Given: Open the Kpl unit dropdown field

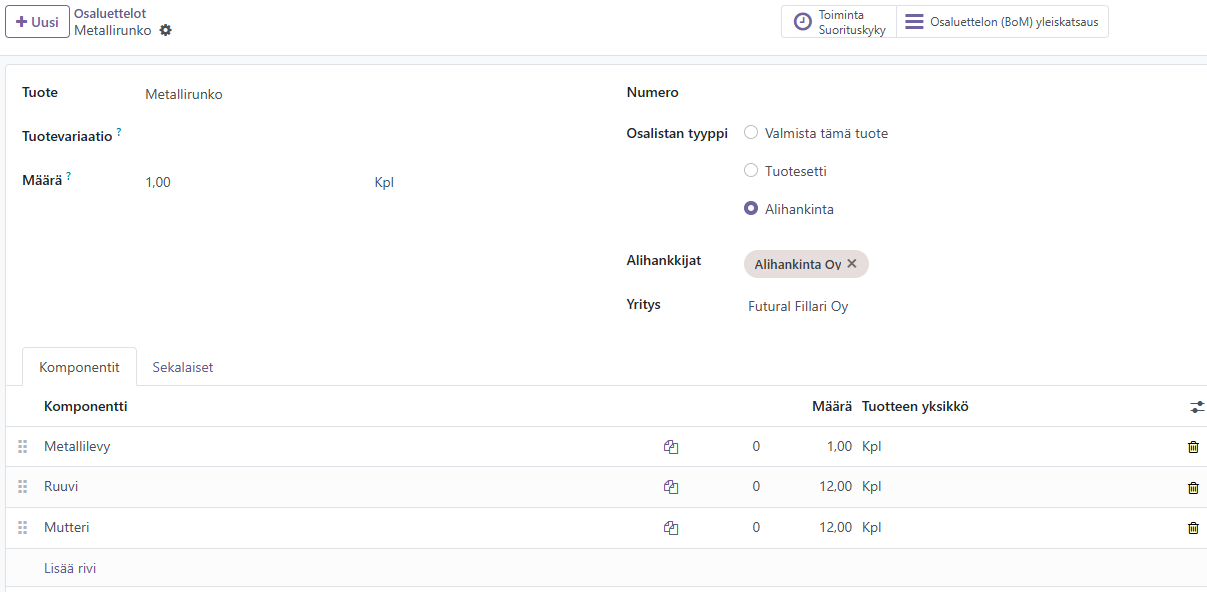Looking at the screenshot, I should tap(384, 182).
